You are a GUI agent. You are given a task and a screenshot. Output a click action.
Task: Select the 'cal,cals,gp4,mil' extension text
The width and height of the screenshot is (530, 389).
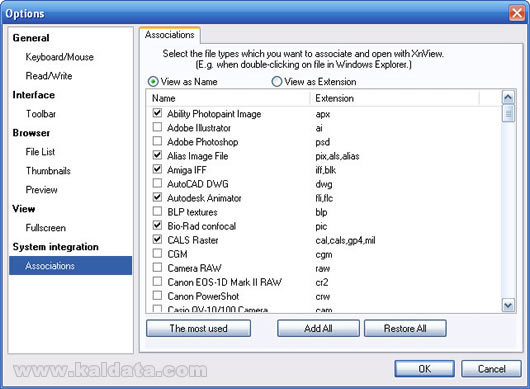click(x=345, y=240)
